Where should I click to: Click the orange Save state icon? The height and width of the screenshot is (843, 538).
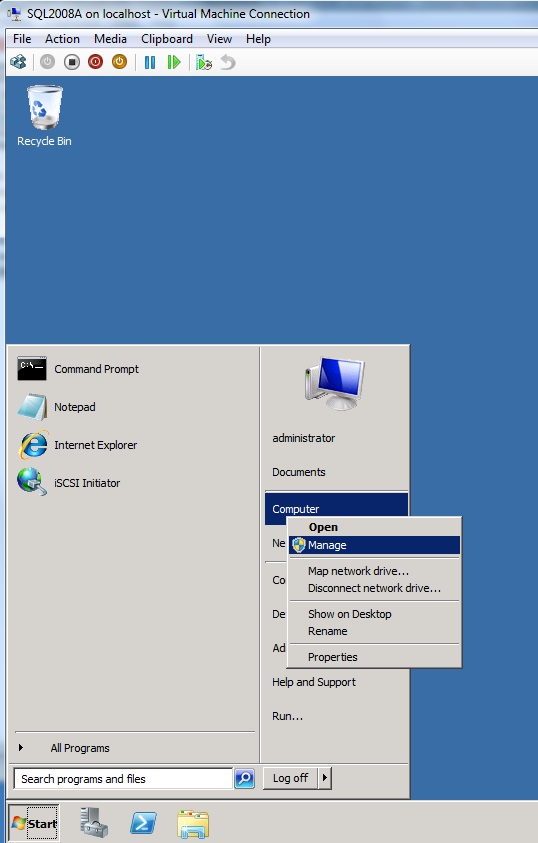pos(119,62)
